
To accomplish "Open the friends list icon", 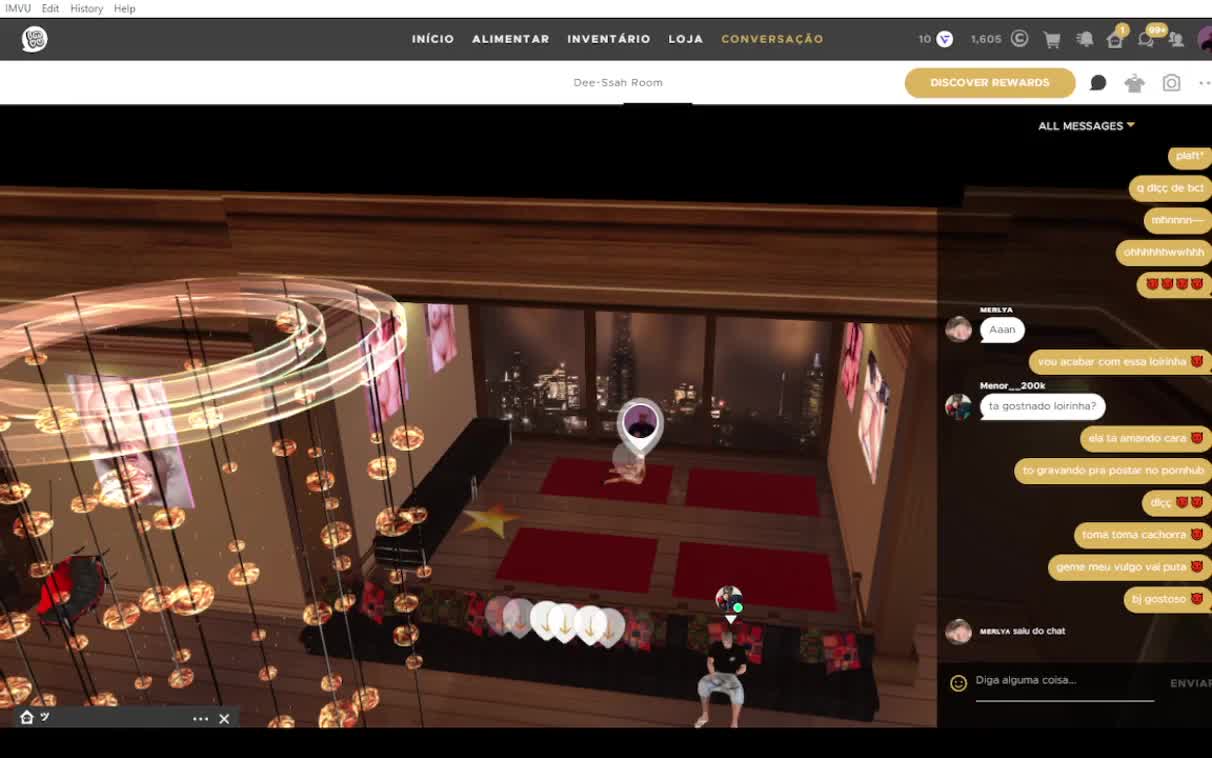I will [x=1177, y=40].
